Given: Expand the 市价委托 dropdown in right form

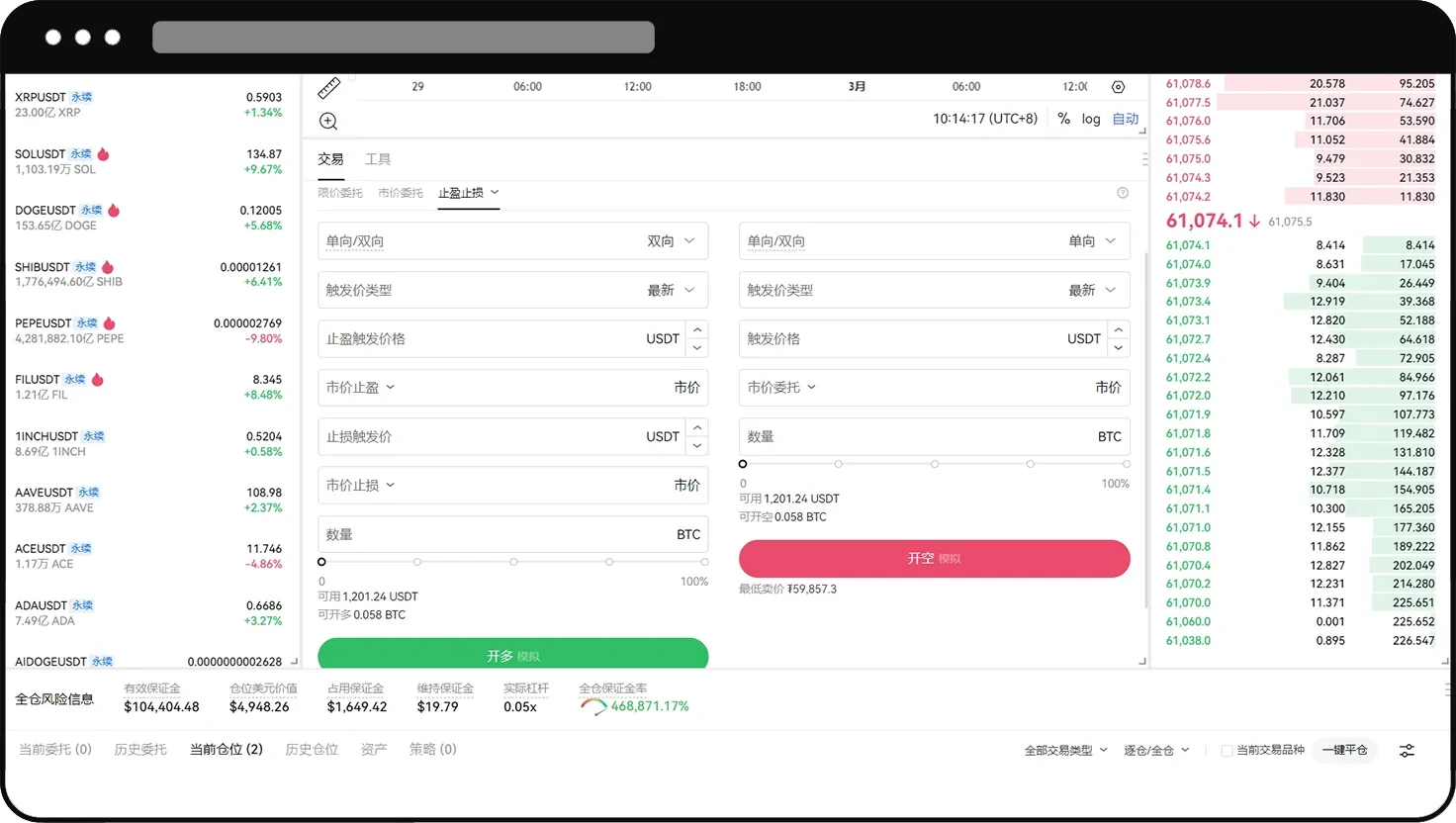Looking at the screenshot, I should click(782, 388).
